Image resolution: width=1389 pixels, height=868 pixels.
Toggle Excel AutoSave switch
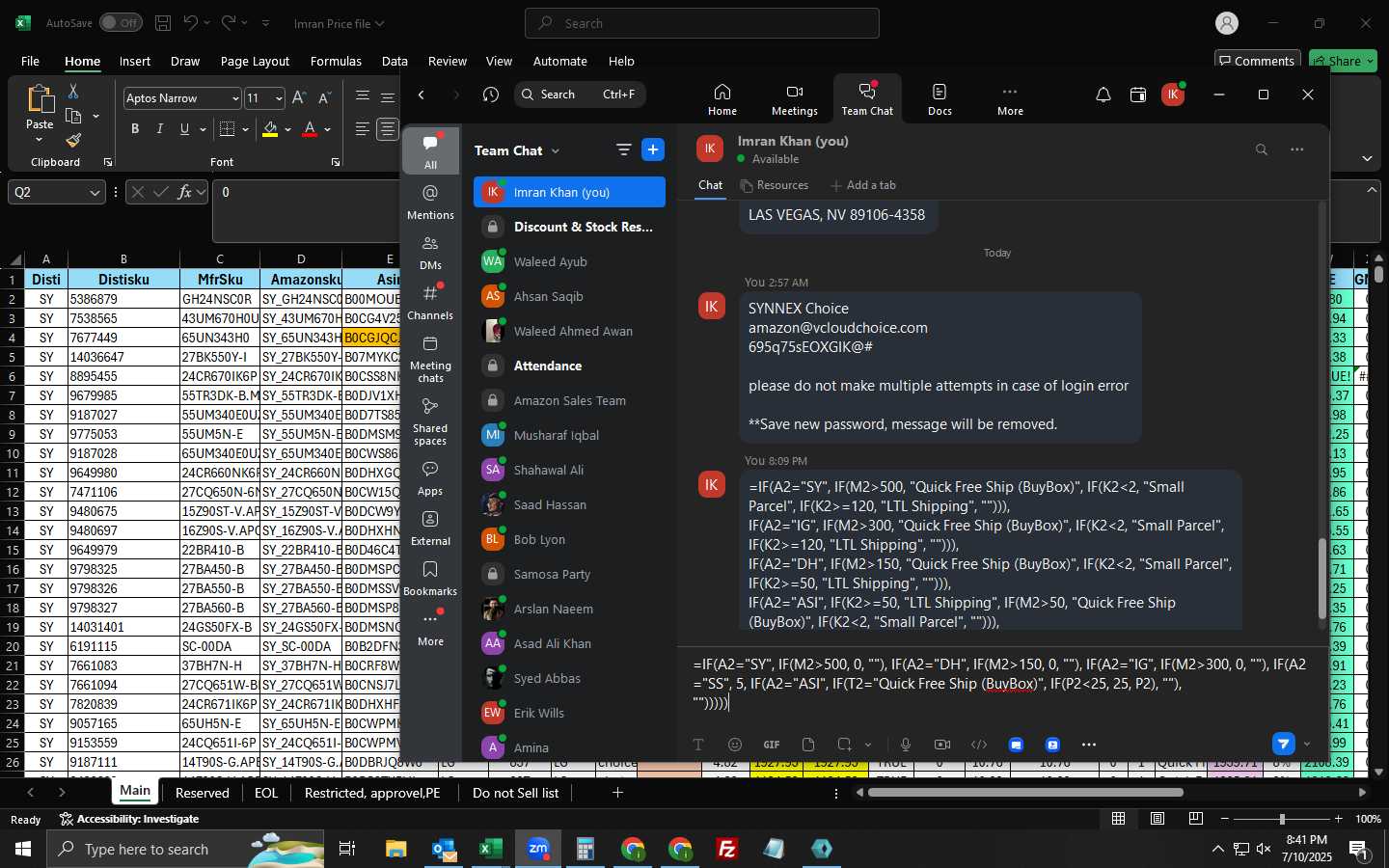click(x=121, y=22)
